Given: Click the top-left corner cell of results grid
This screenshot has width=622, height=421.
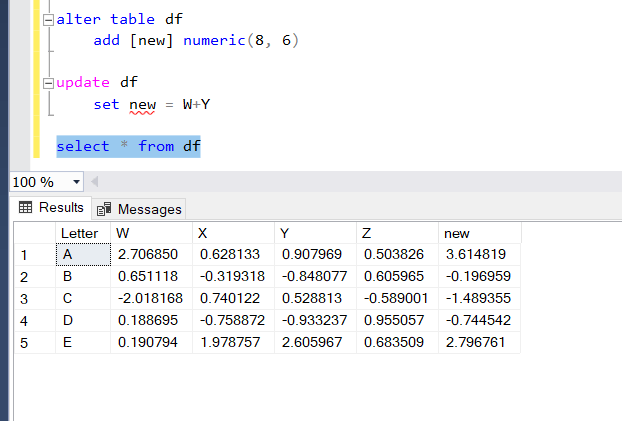Looking at the screenshot, I should click(33, 233).
